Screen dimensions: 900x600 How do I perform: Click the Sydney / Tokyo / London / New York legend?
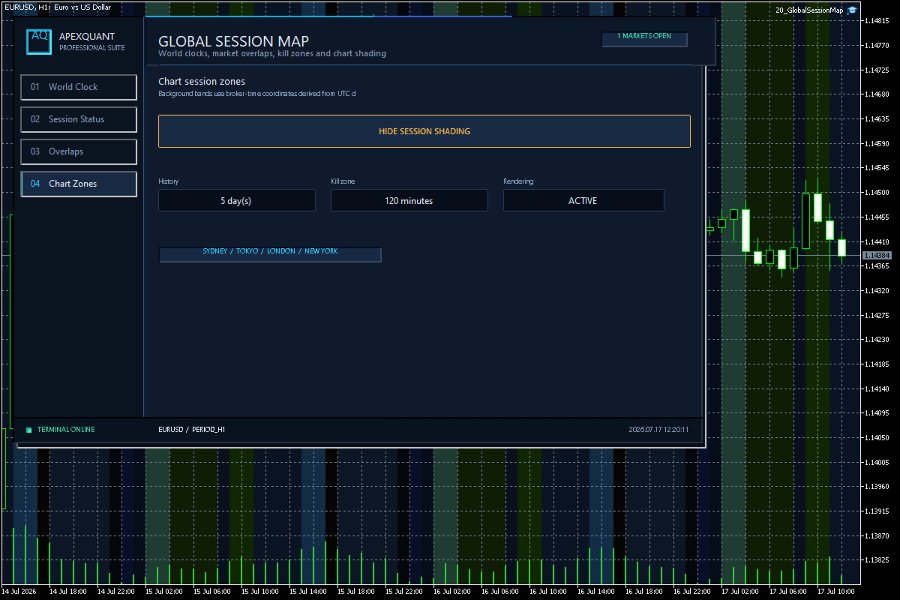(x=270, y=254)
